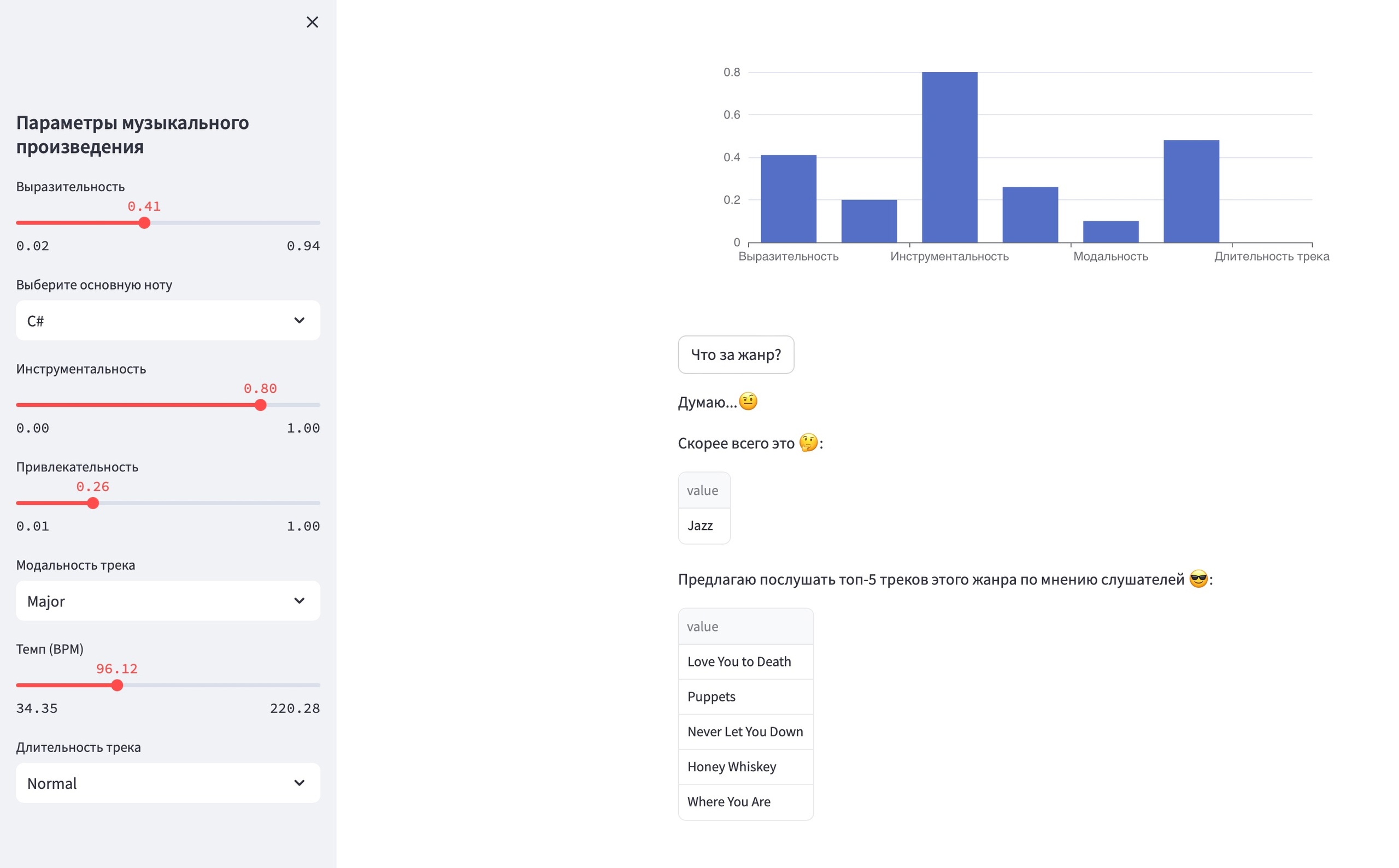The image size is (1399, 868).
Task: Click the Выразительность slider handle at 0.41
Action: click(x=144, y=223)
